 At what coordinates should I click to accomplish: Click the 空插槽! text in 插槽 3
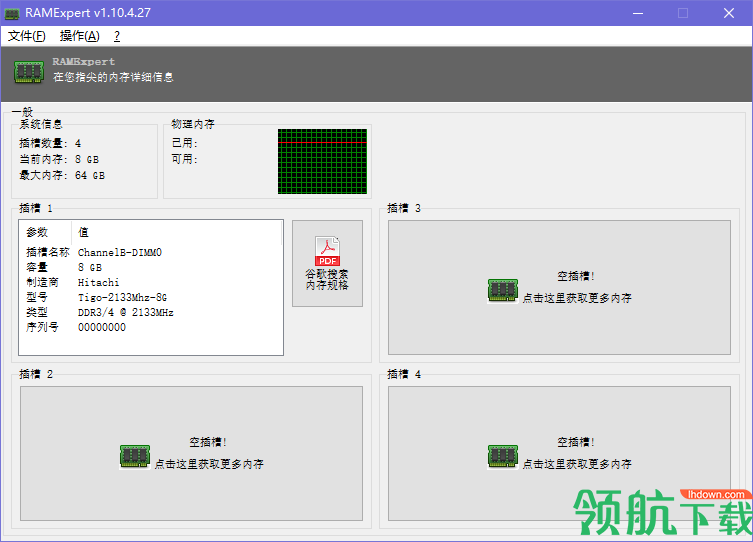576,277
